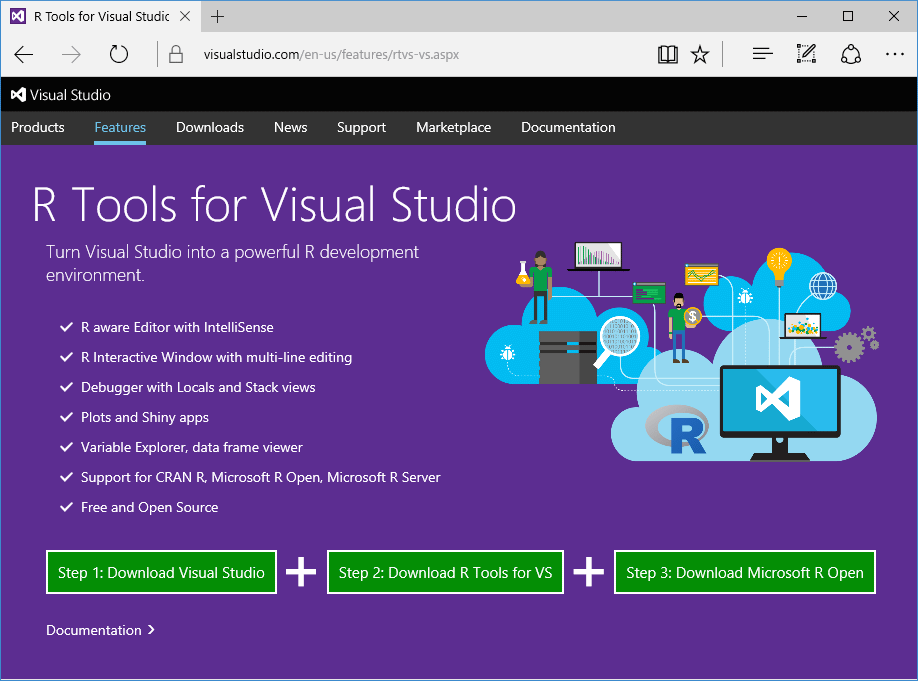
Task: Expand the Documentation arrow link
Action: pyautogui.click(x=100, y=630)
